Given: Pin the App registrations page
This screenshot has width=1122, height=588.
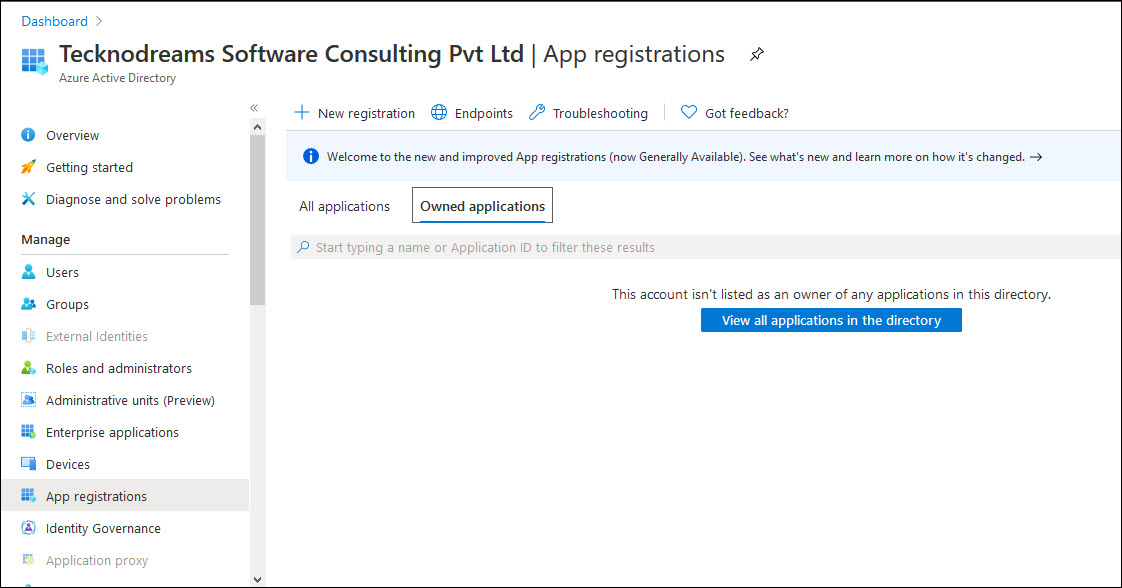Looking at the screenshot, I should (x=756, y=54).
